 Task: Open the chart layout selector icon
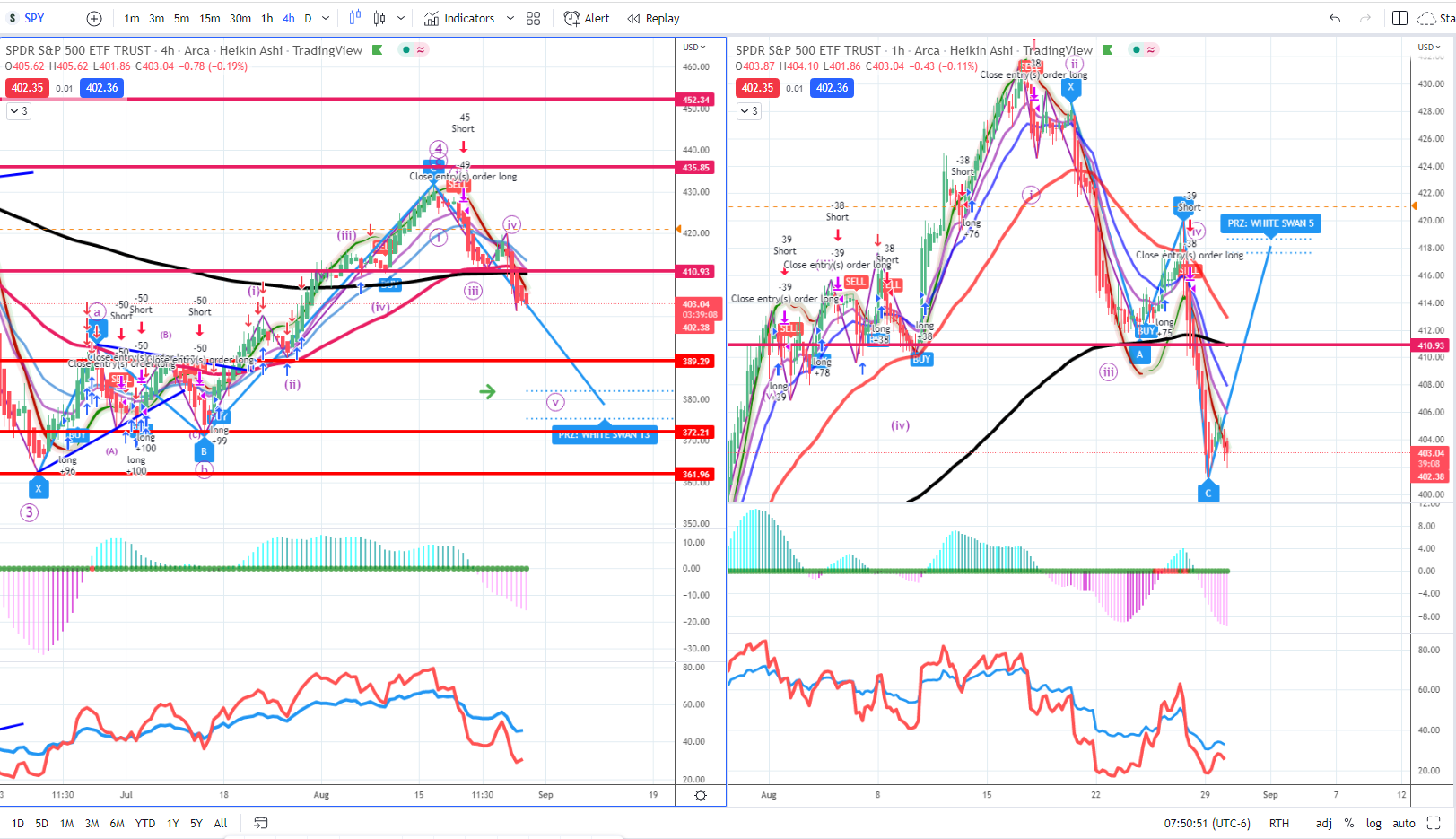1399,18
